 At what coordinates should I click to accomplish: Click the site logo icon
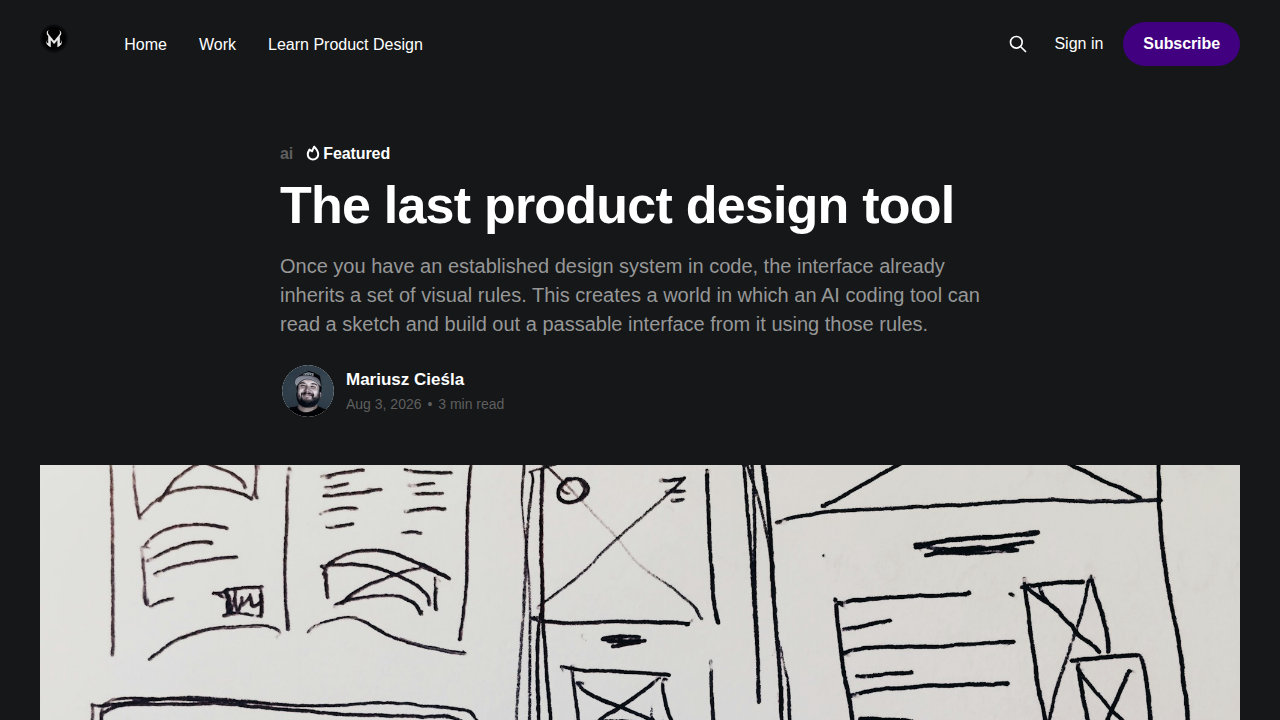pyautogui.click(x=54, y=39)
